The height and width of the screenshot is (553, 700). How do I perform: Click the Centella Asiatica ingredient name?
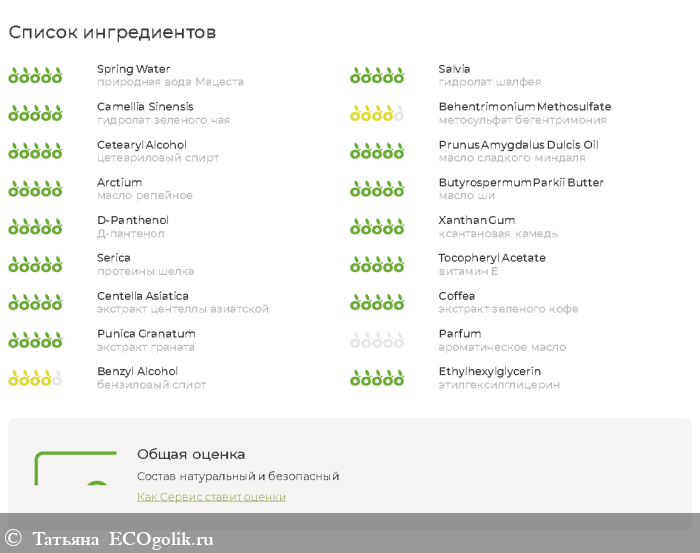(142, 296)
